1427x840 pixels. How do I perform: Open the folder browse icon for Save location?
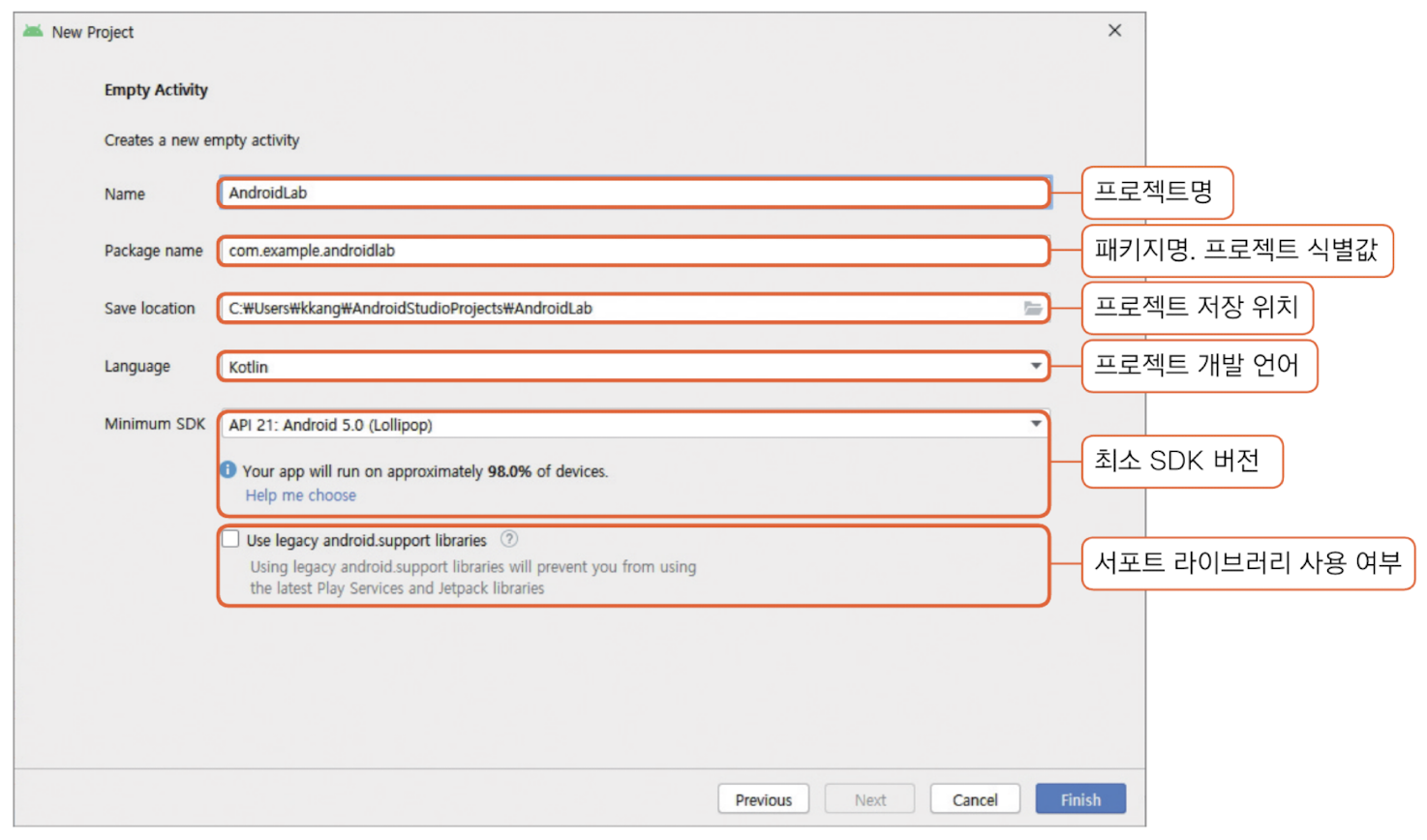(x=1033, y=309)
